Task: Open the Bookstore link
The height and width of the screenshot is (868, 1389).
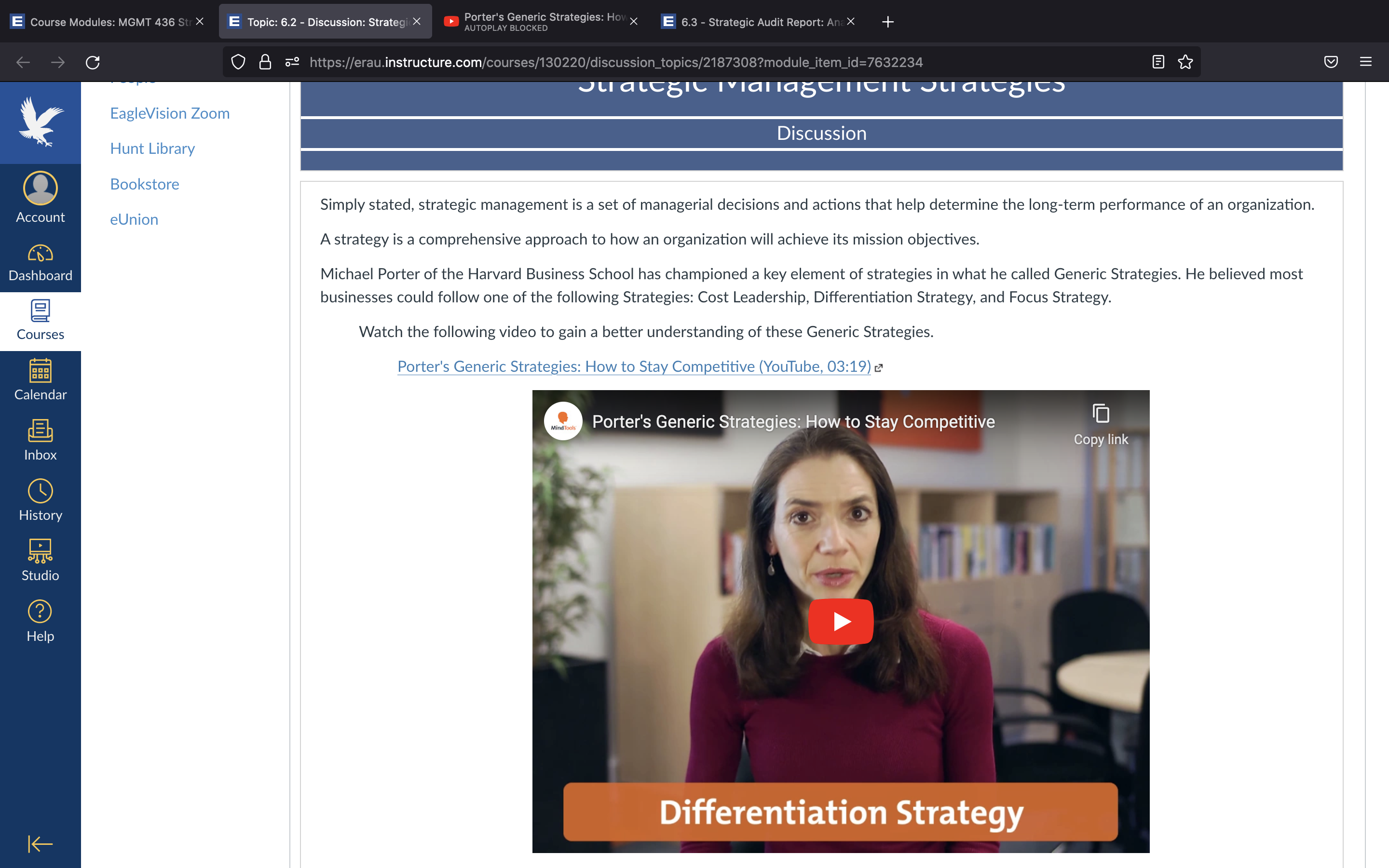Action: (145, 184)
